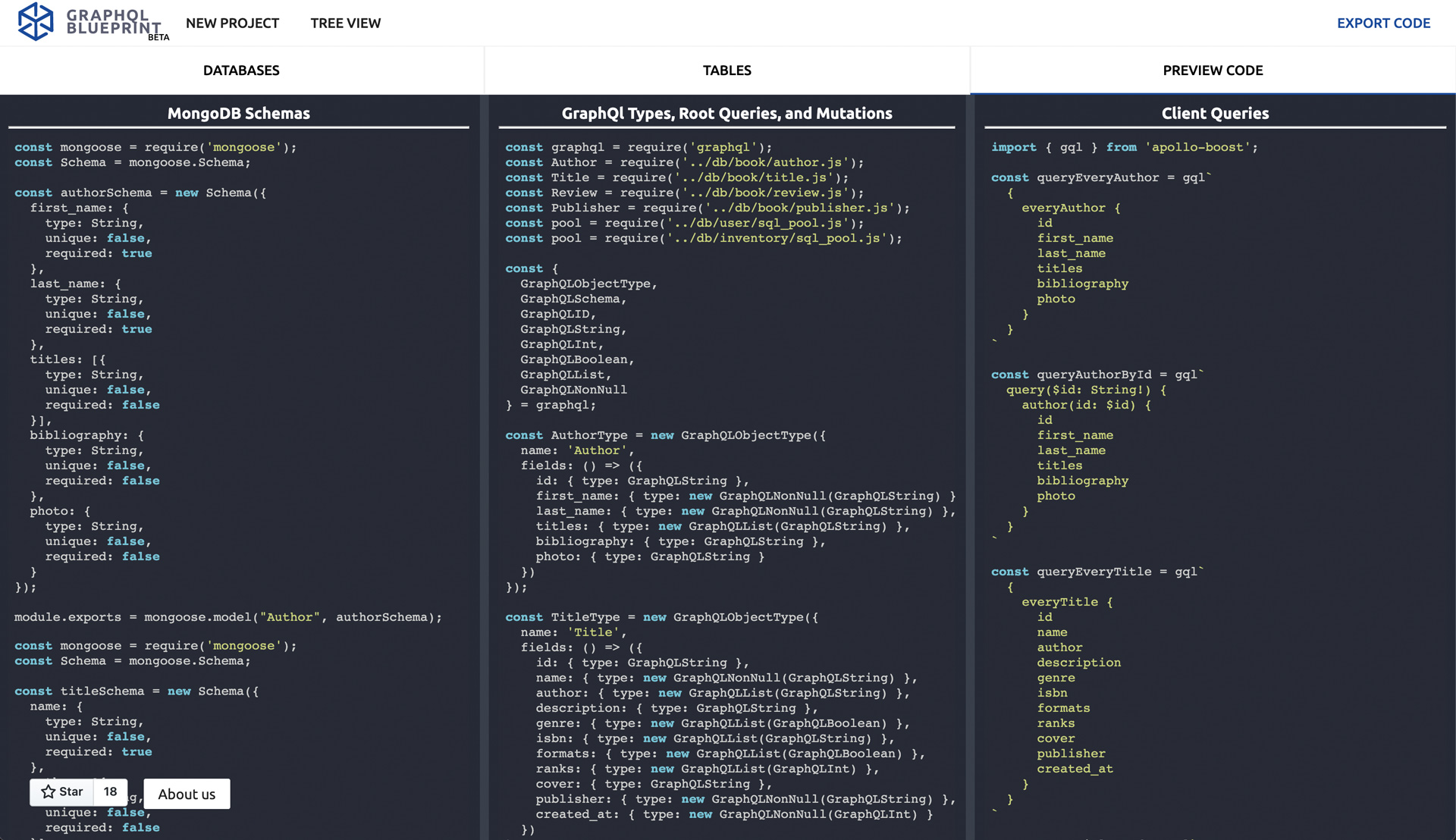
Task: Click the star icon in Star button
Action: [49, 791]
